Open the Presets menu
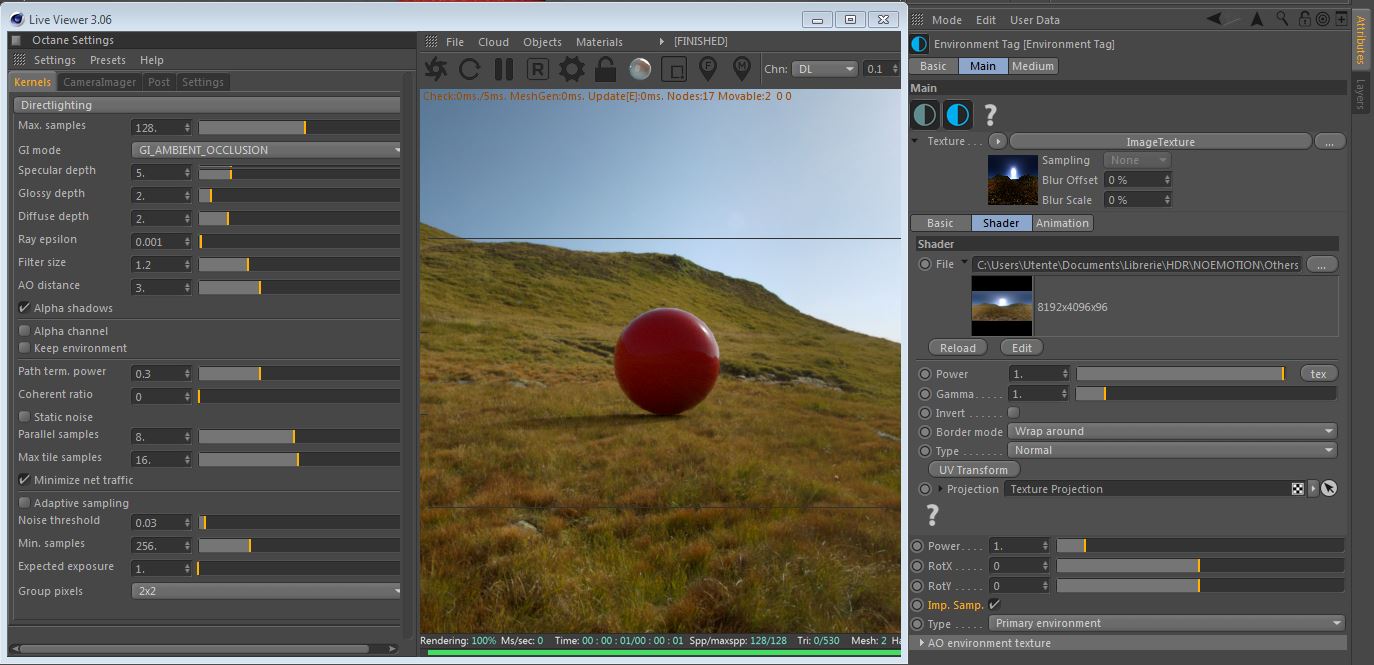This screenshot has width=1374, height=665. click(108, 60)
